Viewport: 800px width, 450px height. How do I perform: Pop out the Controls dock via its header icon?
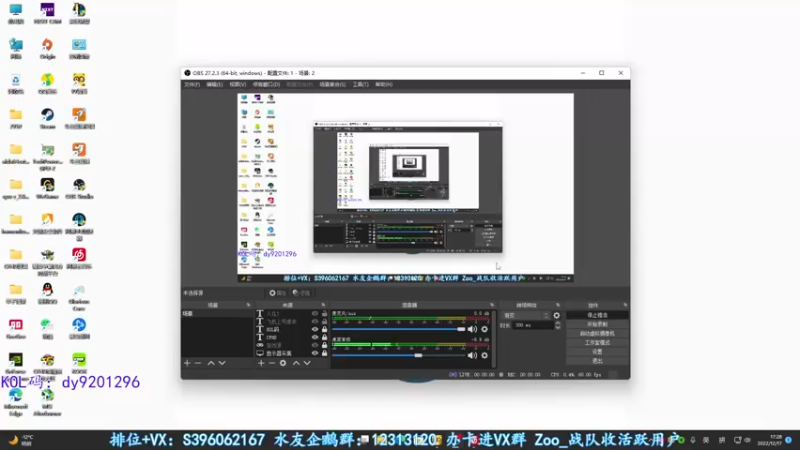pos(625,305)
